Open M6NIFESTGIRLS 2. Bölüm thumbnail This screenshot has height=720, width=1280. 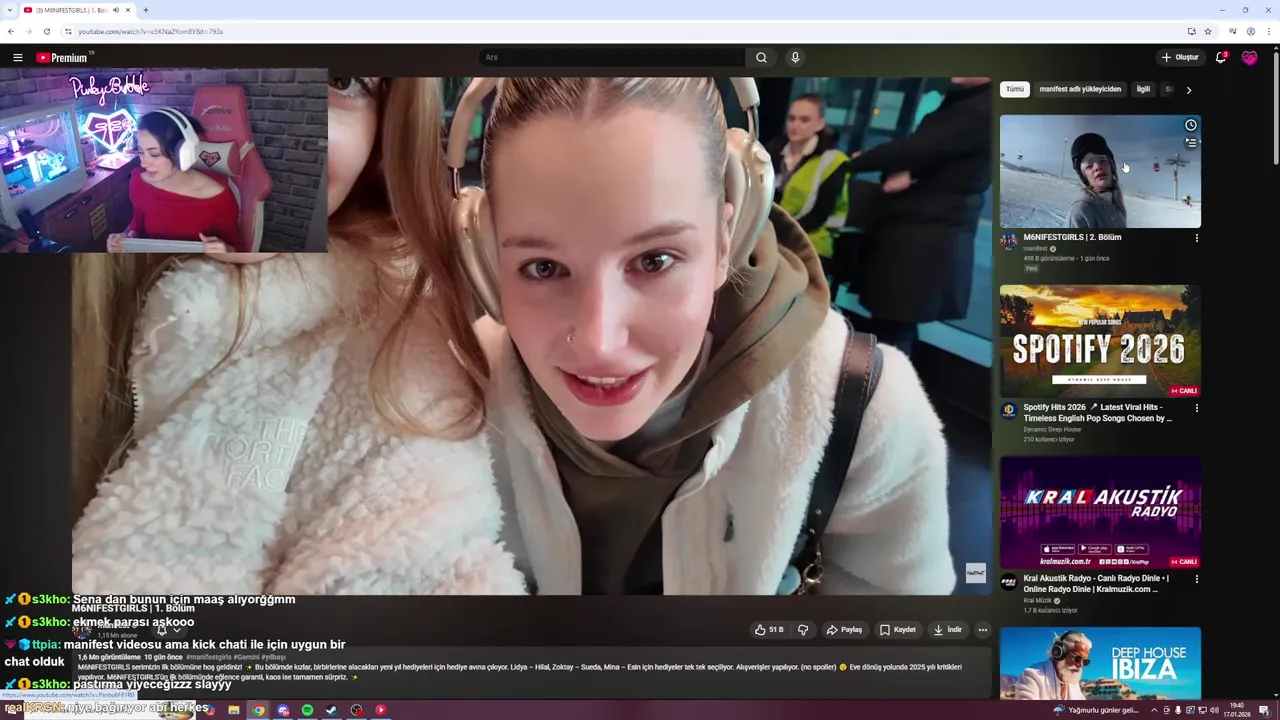click(x=1100, y=171)
